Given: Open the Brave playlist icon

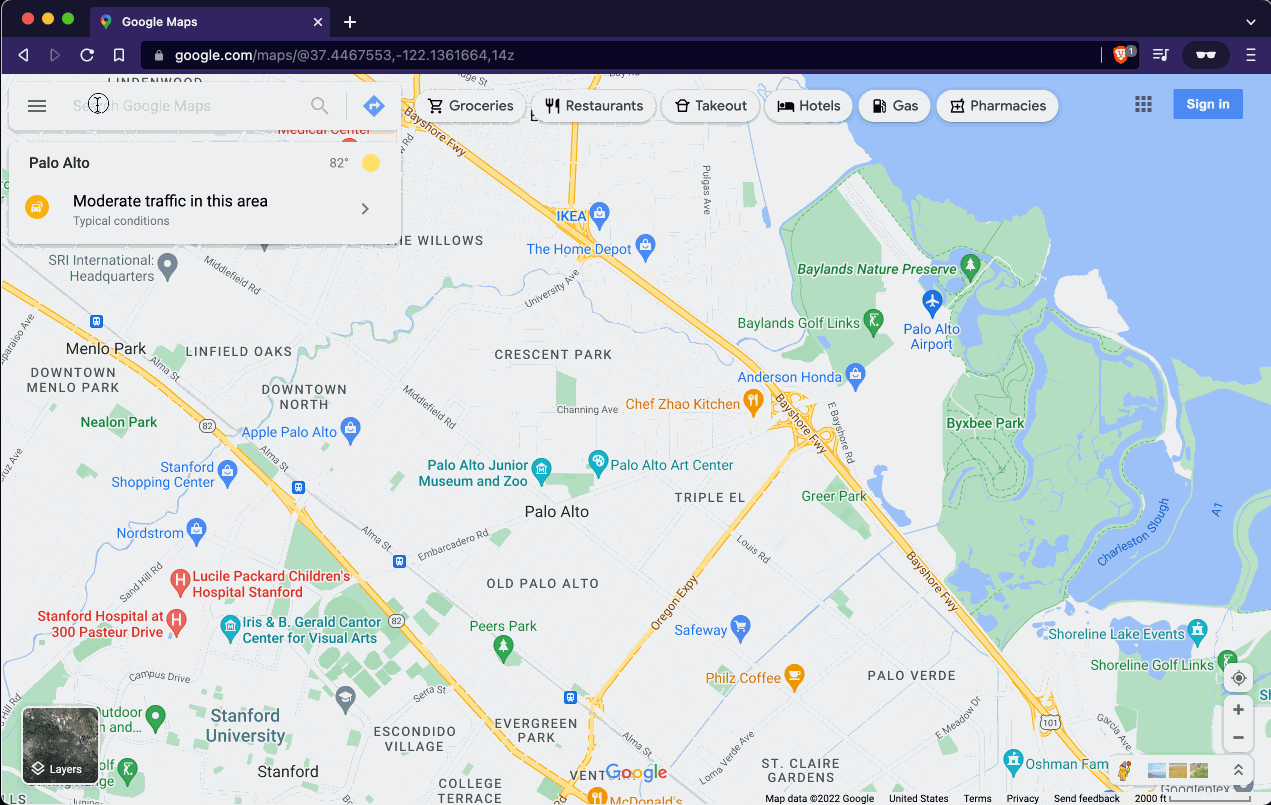Looking at the screenshot, I should (1161, 55).
